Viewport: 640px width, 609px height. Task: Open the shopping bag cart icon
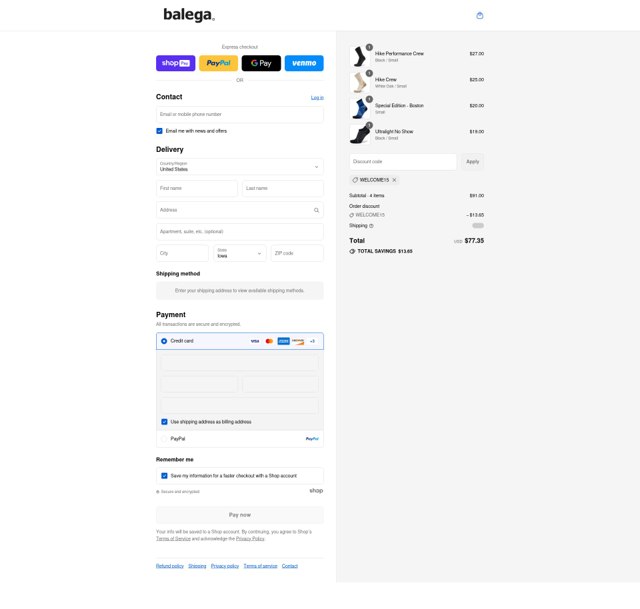point(480,16)
